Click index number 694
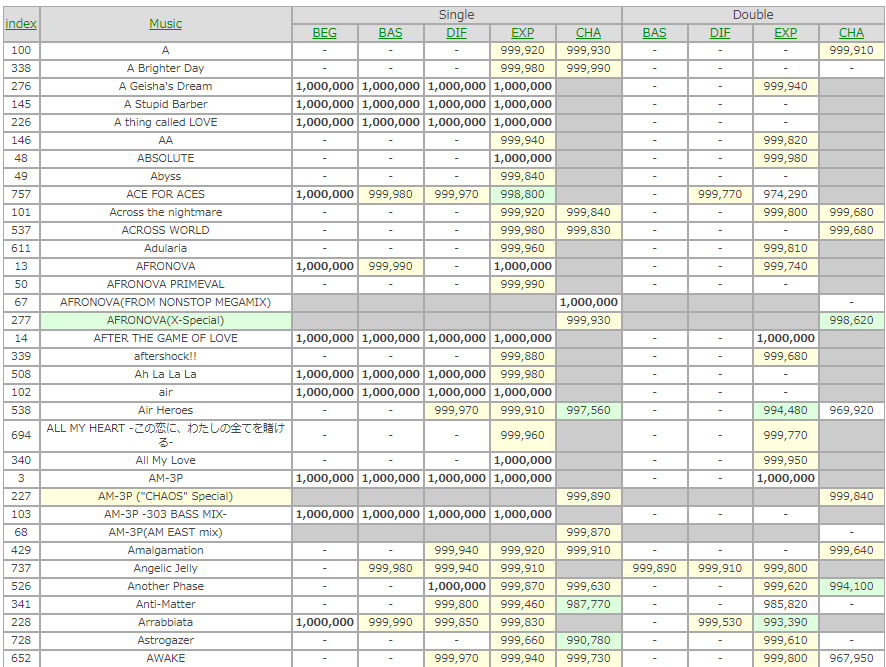886x667 pixels. tap(21, 435)
